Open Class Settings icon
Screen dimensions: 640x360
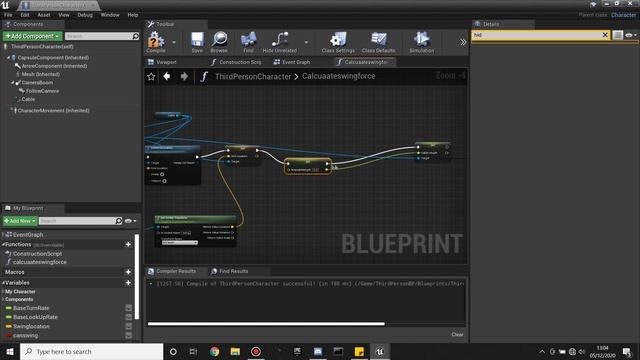click(338, 42)
